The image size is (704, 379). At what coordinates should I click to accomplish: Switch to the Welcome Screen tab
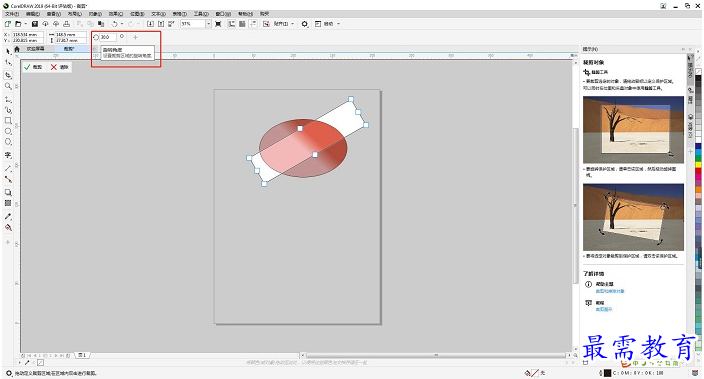coord(35,48)
